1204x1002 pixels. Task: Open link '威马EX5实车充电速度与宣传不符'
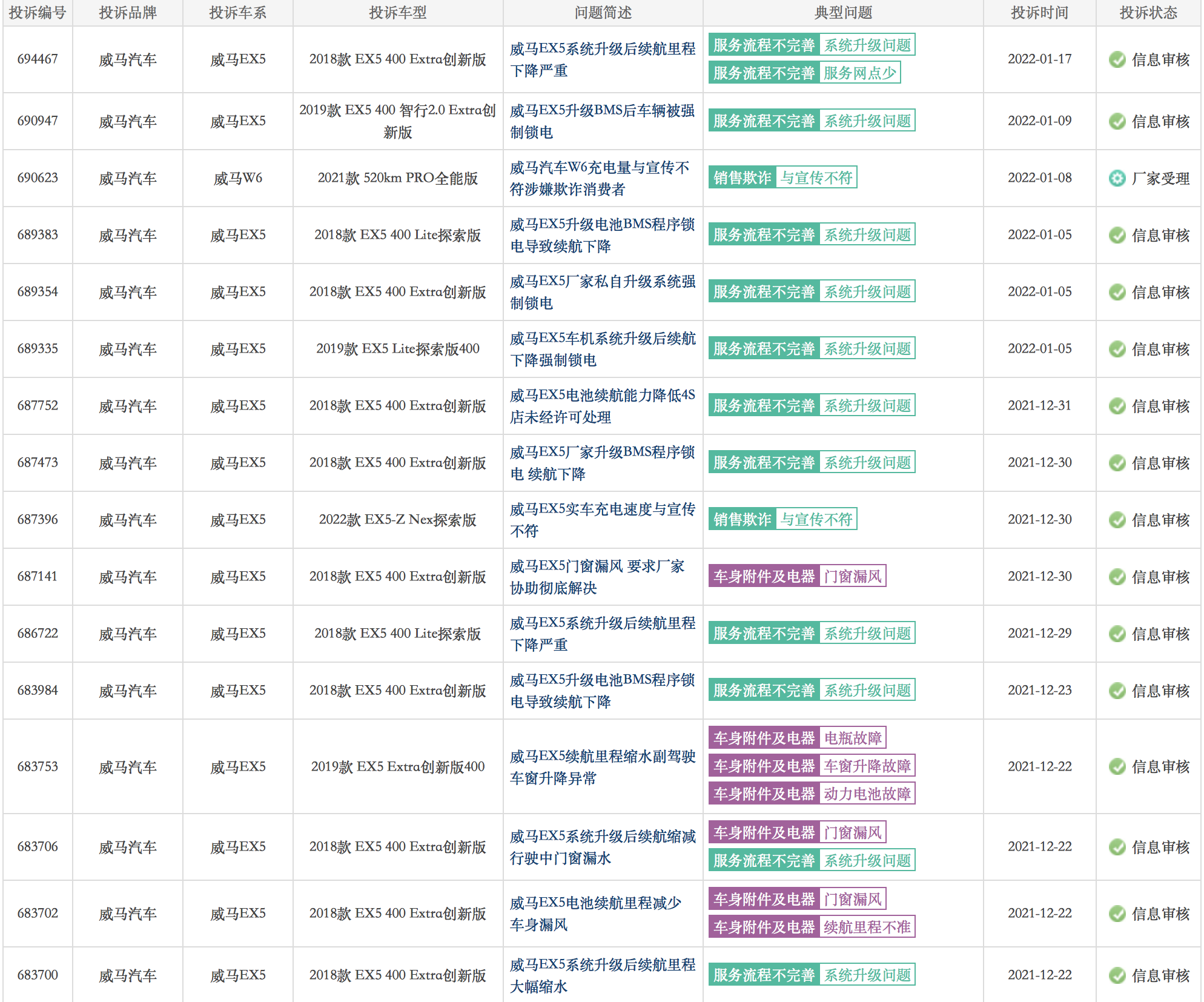(603, 520)
